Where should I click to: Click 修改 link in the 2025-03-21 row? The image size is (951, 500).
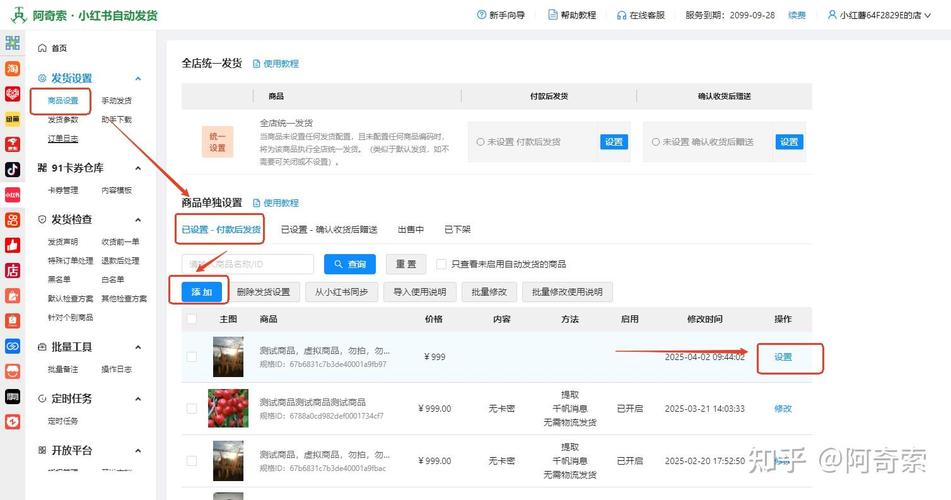(x=783, y=409)
